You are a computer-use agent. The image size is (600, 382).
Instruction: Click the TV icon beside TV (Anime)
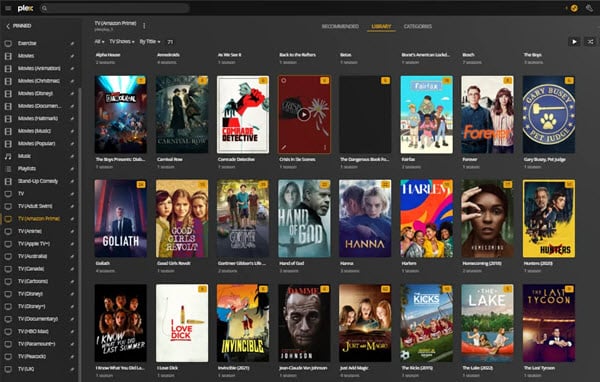[x=8, y=231]
